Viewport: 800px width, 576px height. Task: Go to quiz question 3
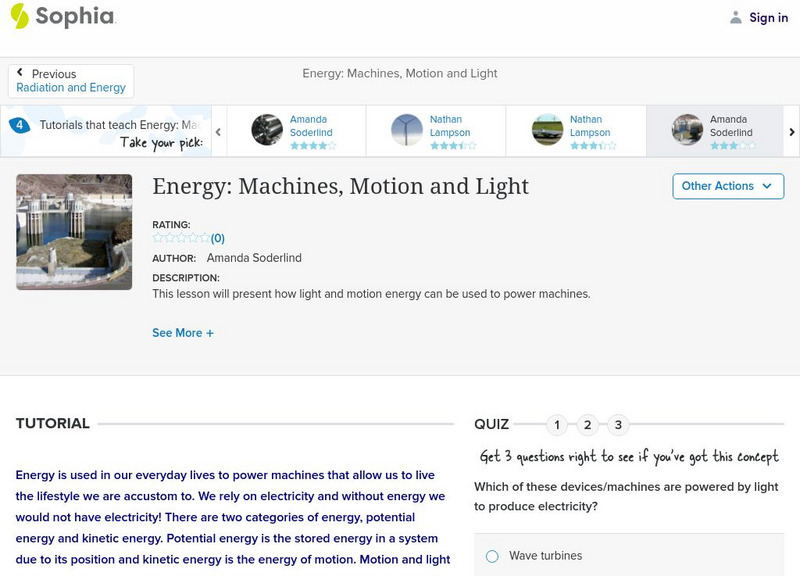618,425
